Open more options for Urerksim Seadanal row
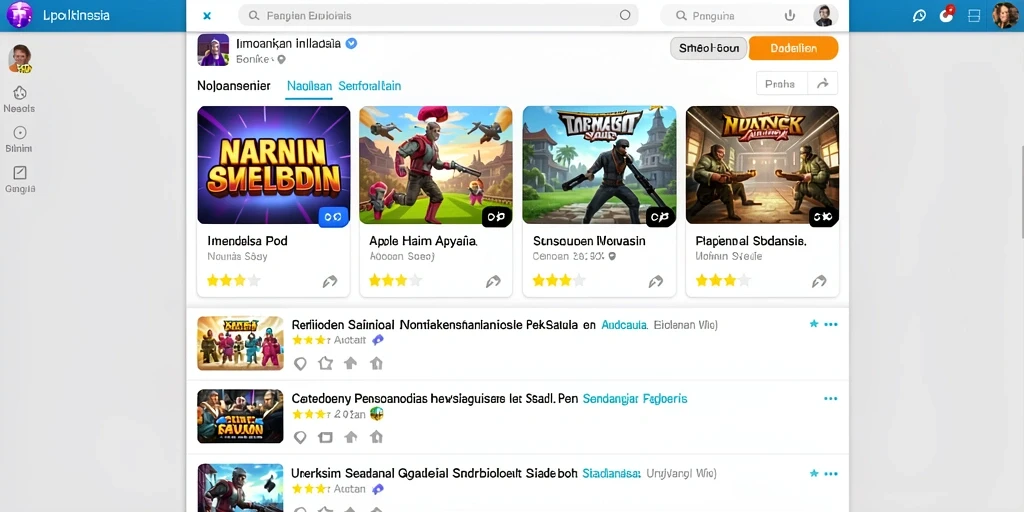This screenshot has width=1024, height=512. (831, 473)
